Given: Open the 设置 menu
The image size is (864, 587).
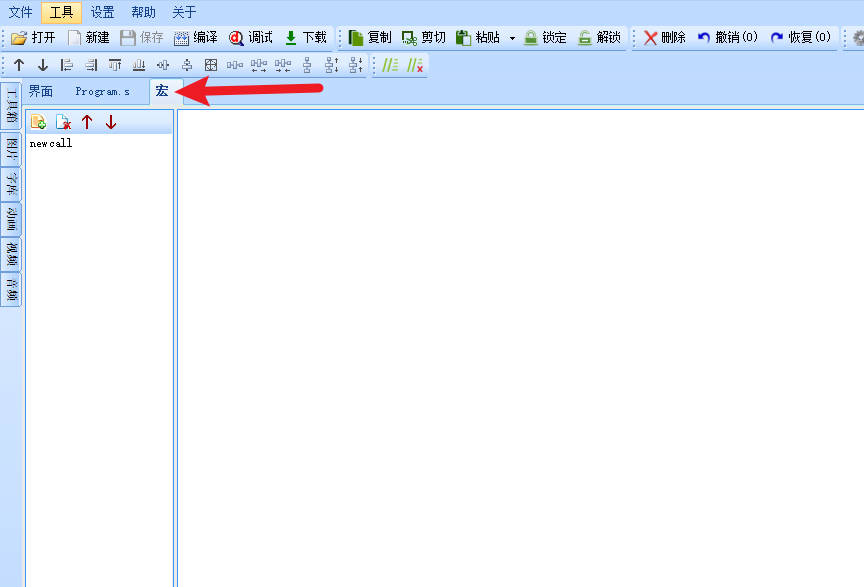Looking at the screenshot, I should (x=102, y=12).
